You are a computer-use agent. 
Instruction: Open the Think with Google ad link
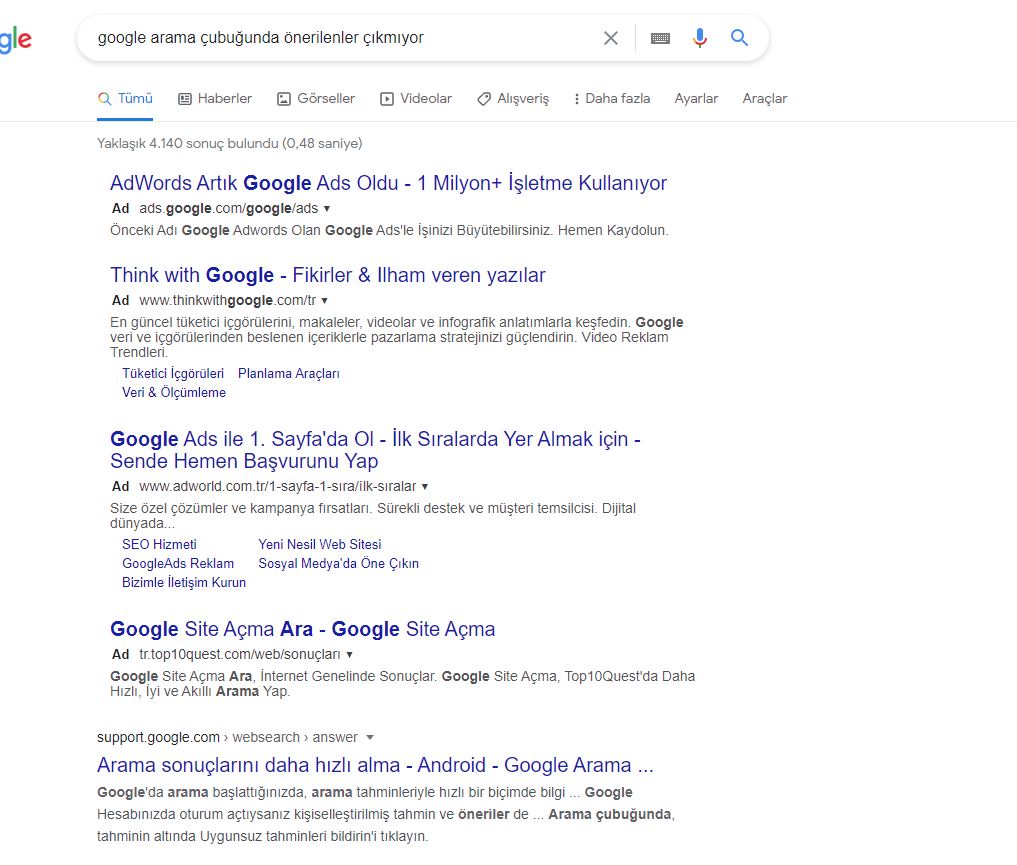coord(328,275)
